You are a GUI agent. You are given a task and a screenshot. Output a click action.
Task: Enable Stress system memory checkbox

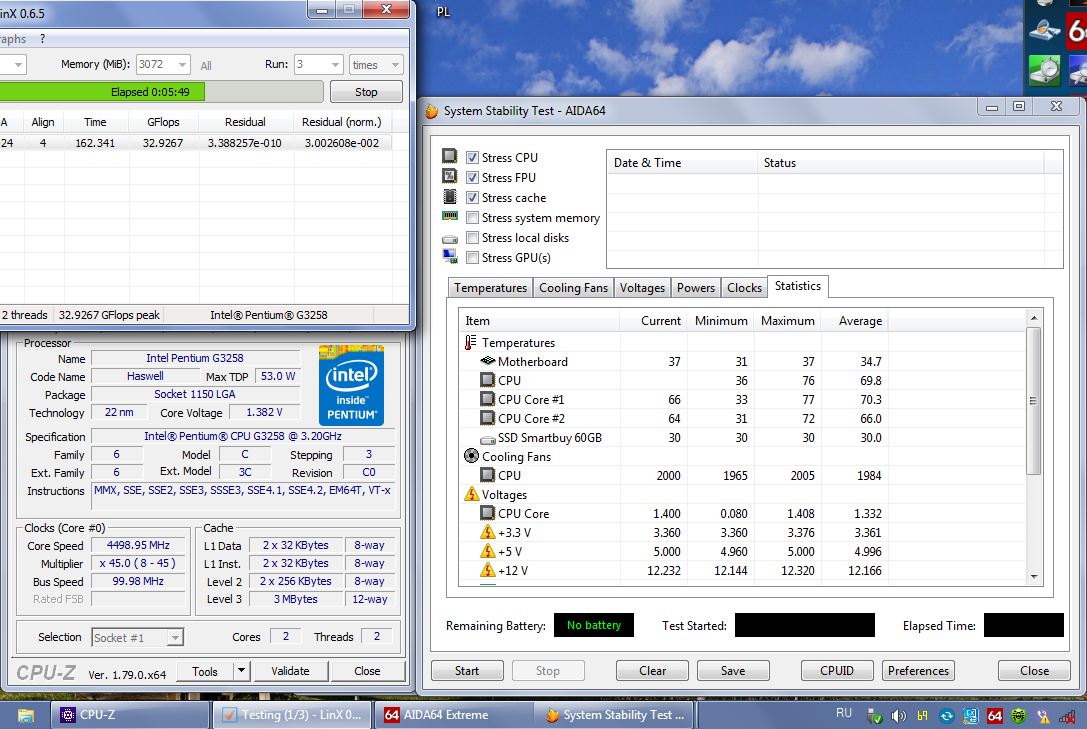pos(472,218)
